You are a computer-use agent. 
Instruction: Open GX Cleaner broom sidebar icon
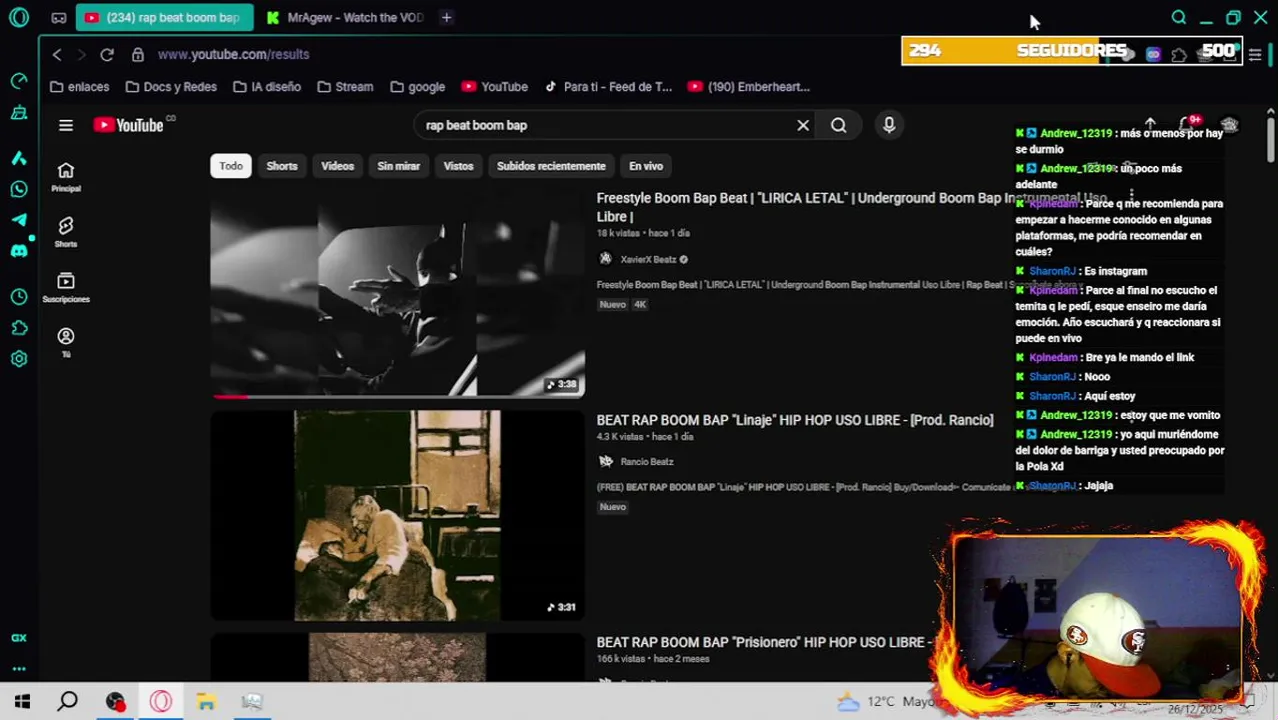click(19, 113)
